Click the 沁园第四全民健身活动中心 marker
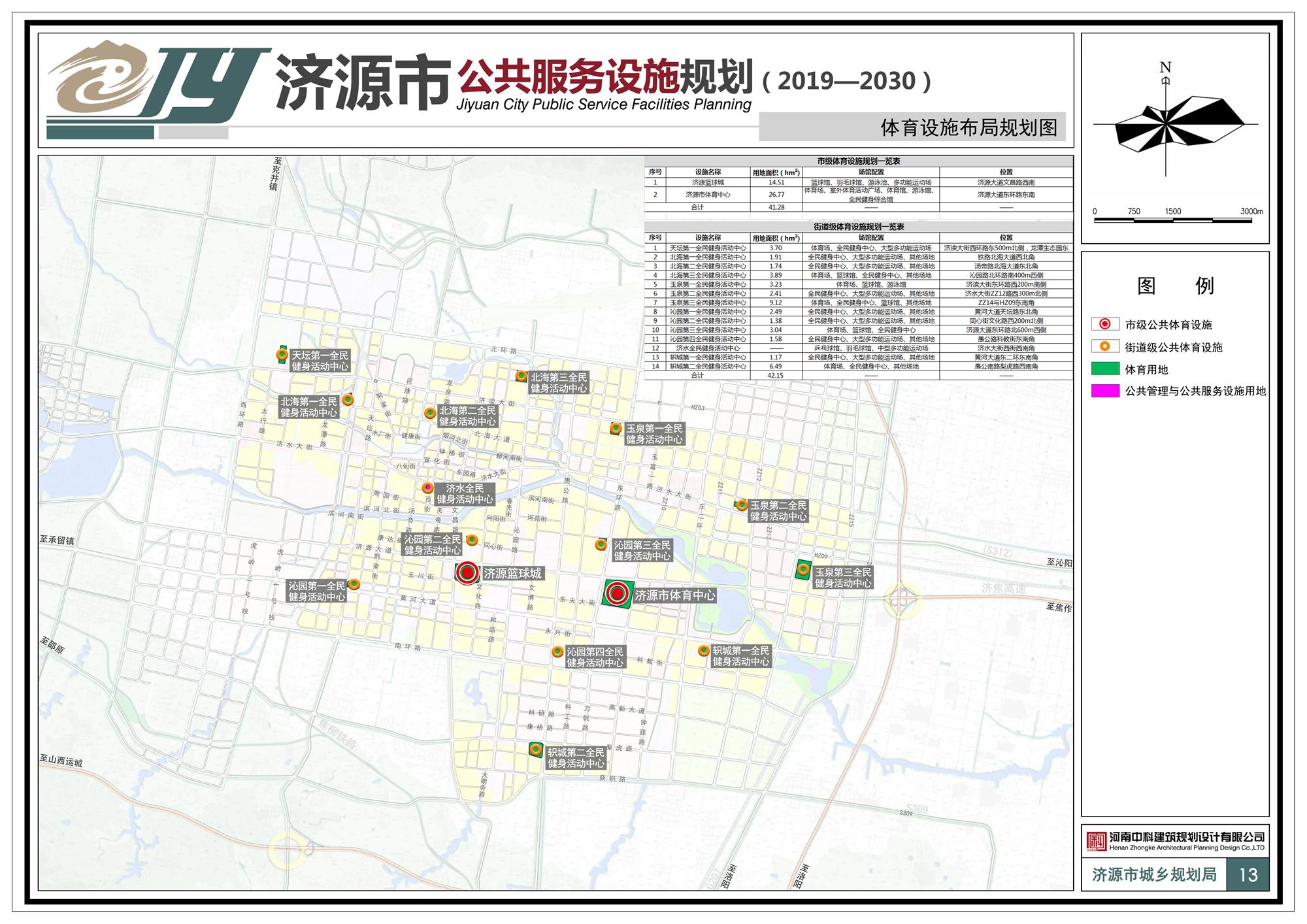1307x924 pixels. click(557, 652)
